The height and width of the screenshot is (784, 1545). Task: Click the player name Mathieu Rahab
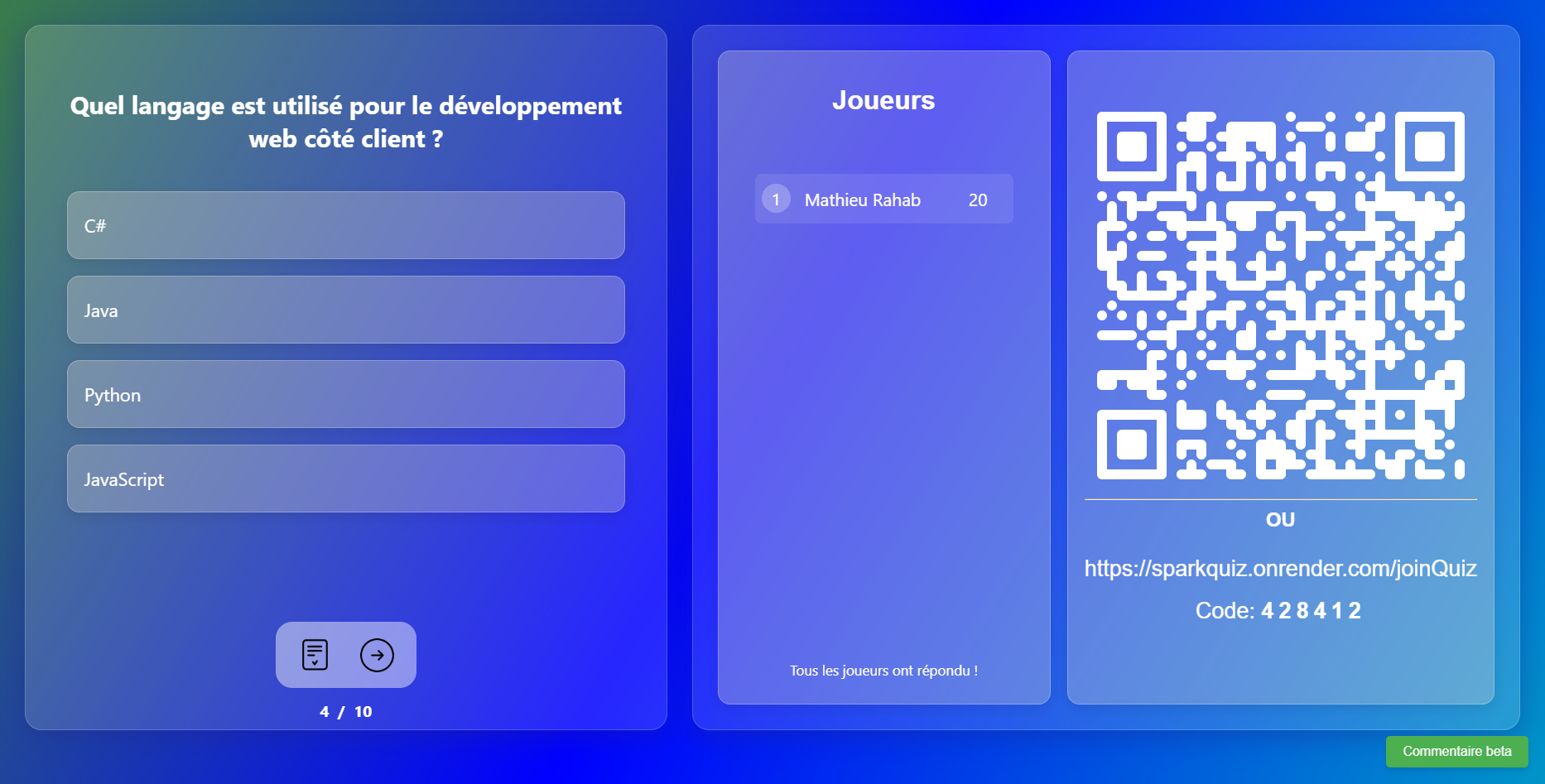point(862,200)
